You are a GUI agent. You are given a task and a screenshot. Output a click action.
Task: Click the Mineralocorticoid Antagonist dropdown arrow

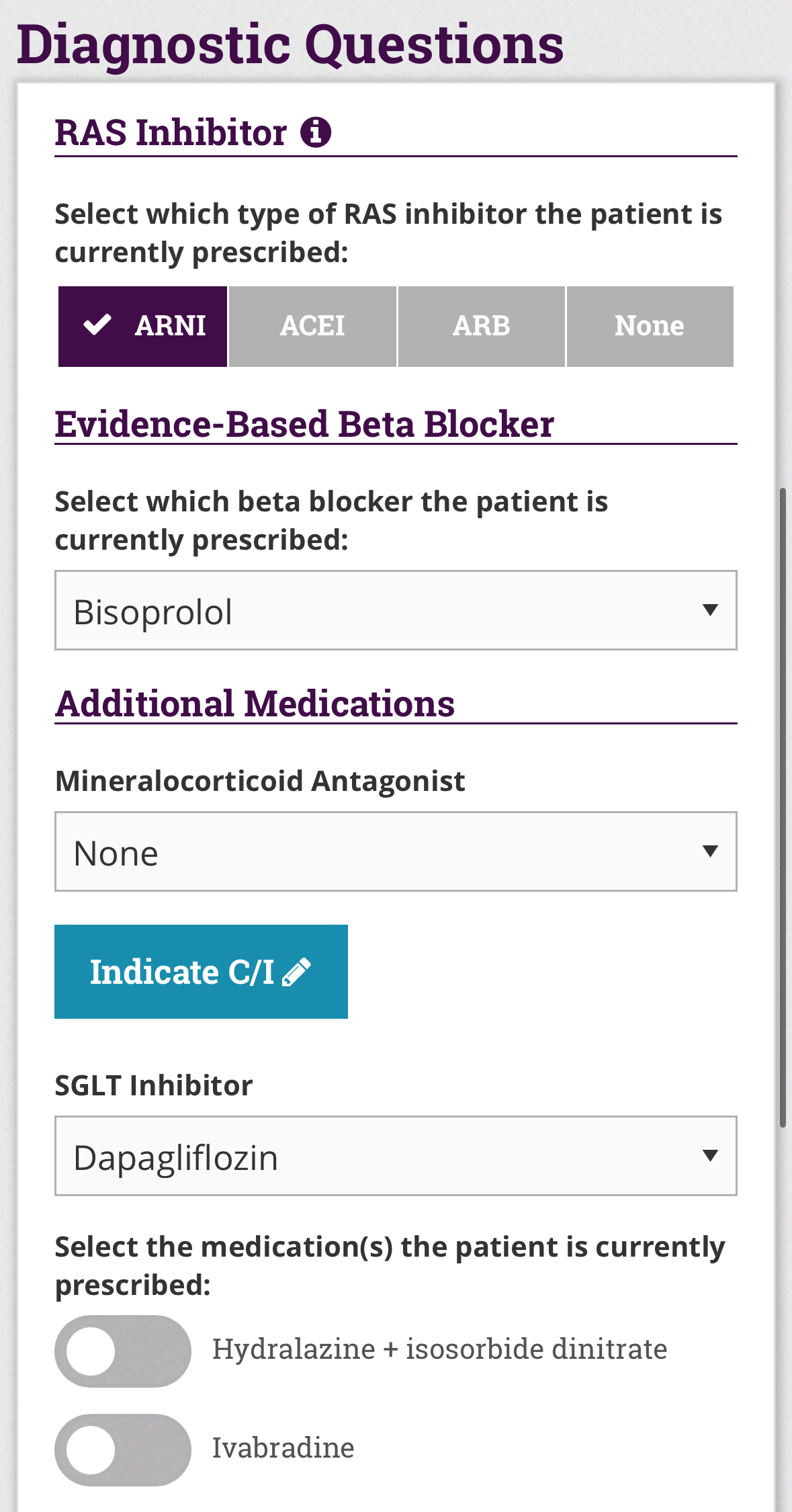click(x=709, y=851)
